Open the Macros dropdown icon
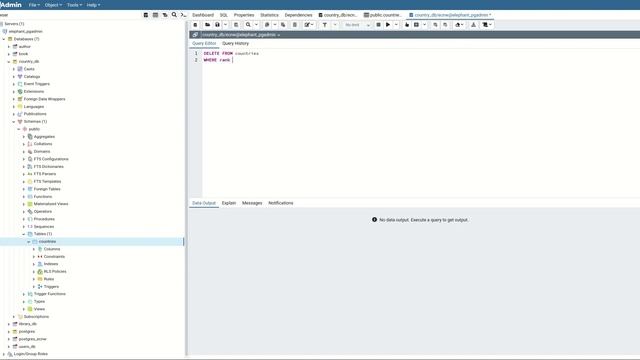 (x=487, y=25)
